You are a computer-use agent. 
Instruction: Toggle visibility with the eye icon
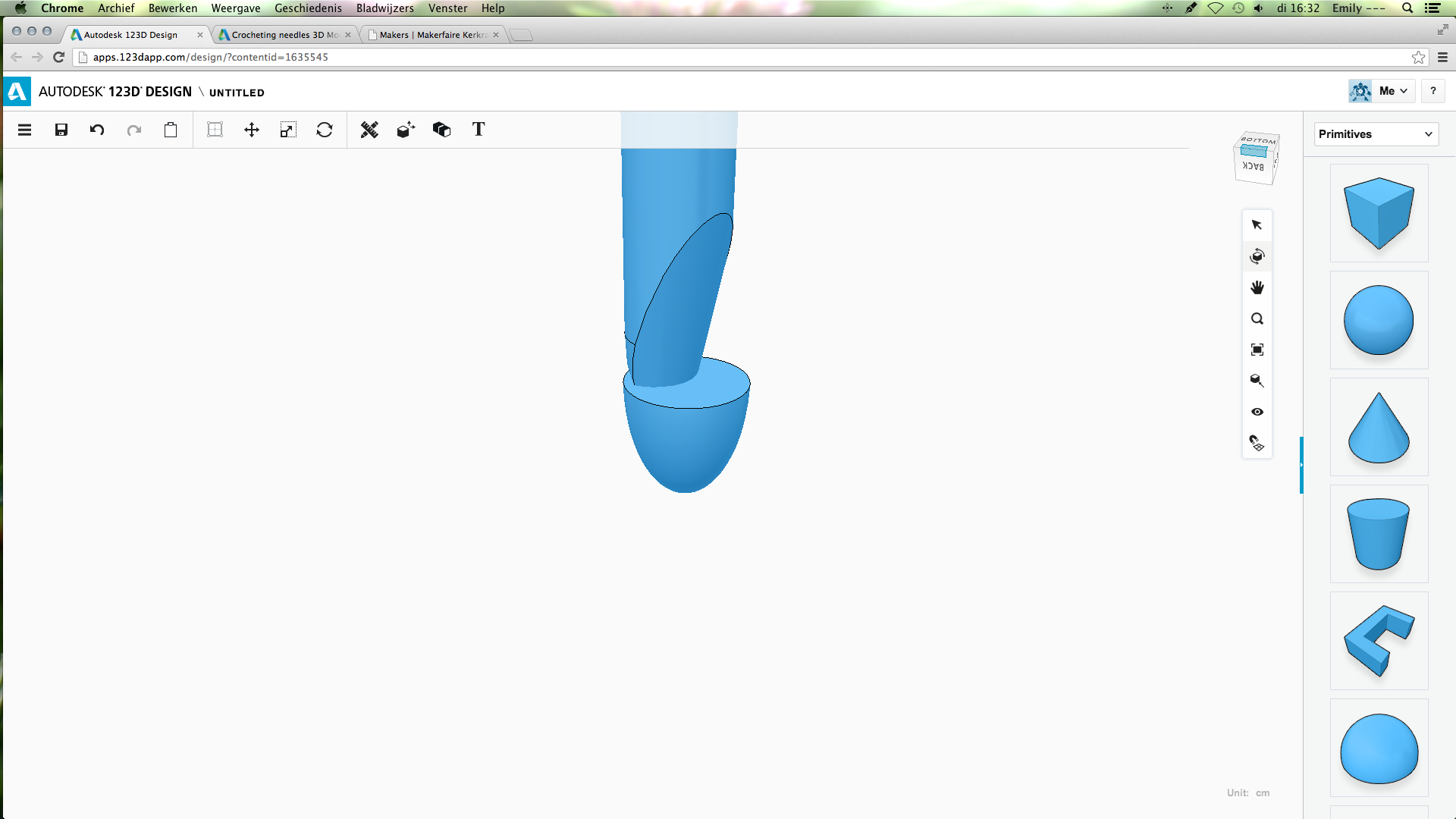pos(1257,412)
